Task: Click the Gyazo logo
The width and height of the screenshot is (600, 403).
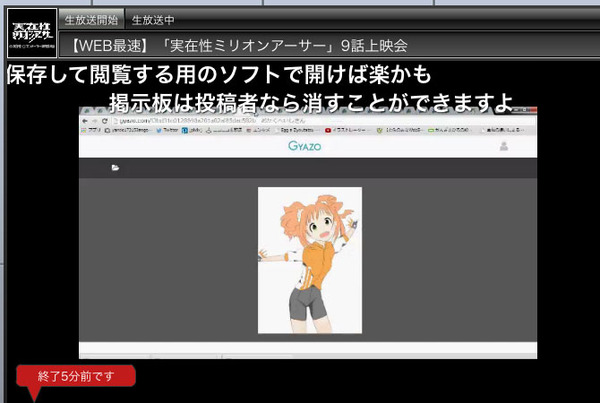Action: [305, 146]
